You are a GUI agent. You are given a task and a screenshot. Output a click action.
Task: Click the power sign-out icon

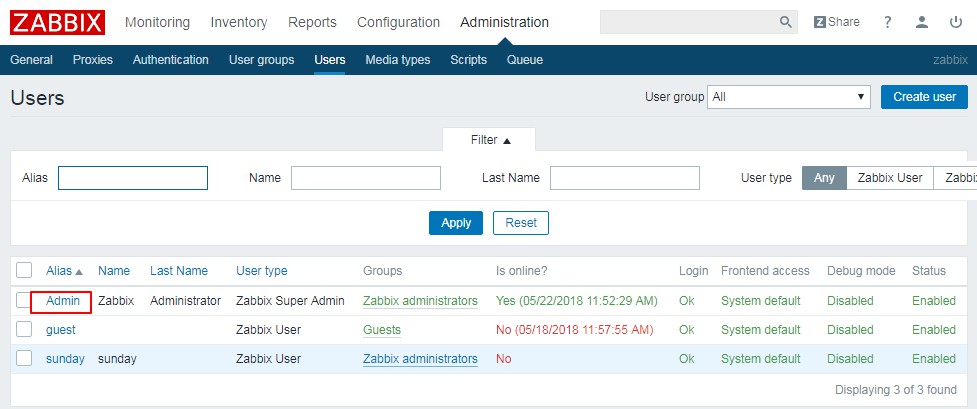pos(956,22)
